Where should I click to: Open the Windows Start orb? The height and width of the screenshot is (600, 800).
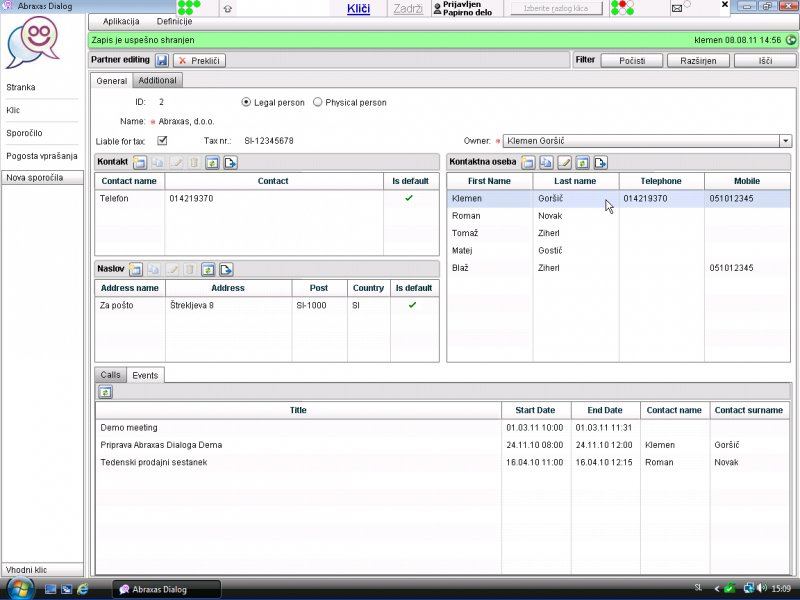(19, 589)
